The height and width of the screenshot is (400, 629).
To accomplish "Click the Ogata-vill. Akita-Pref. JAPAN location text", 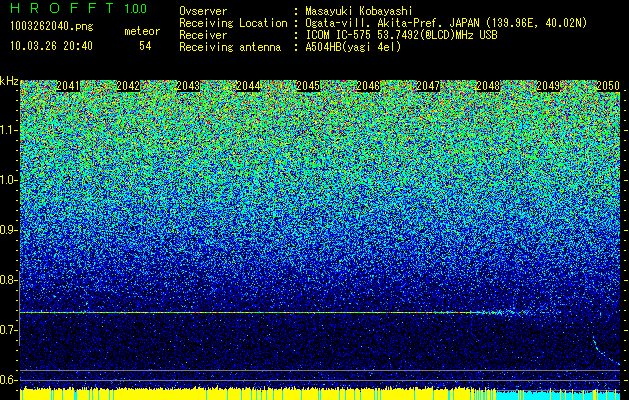I will [x=446, y=23].
